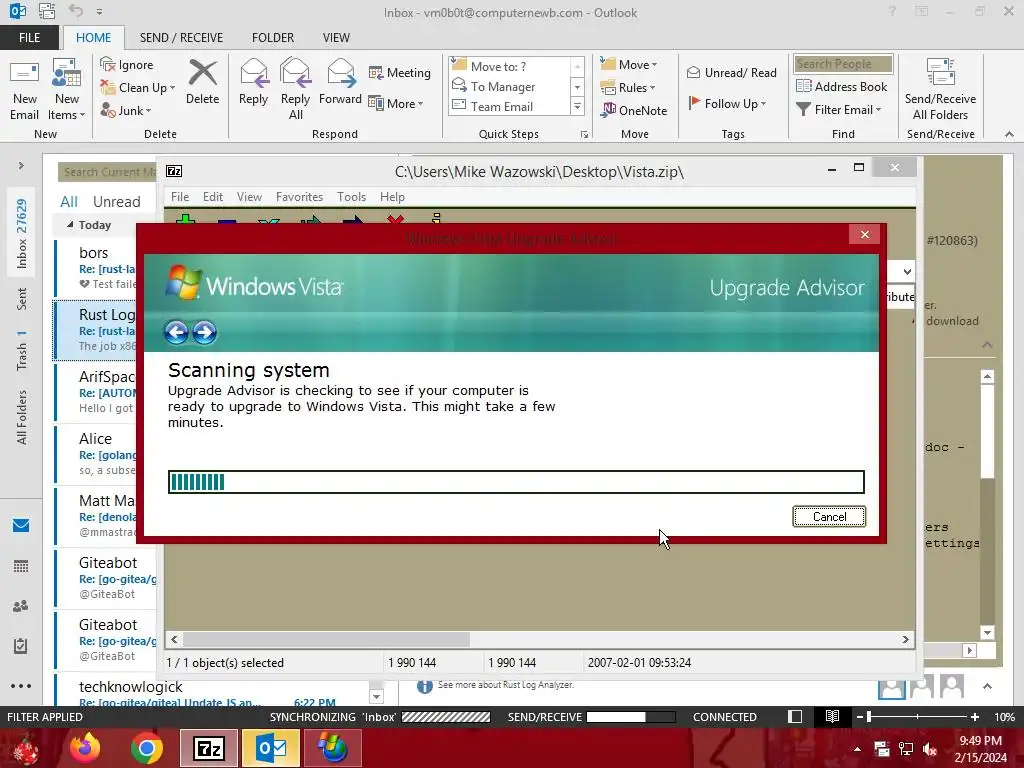Click in Search People field

[x=843, y=64]
